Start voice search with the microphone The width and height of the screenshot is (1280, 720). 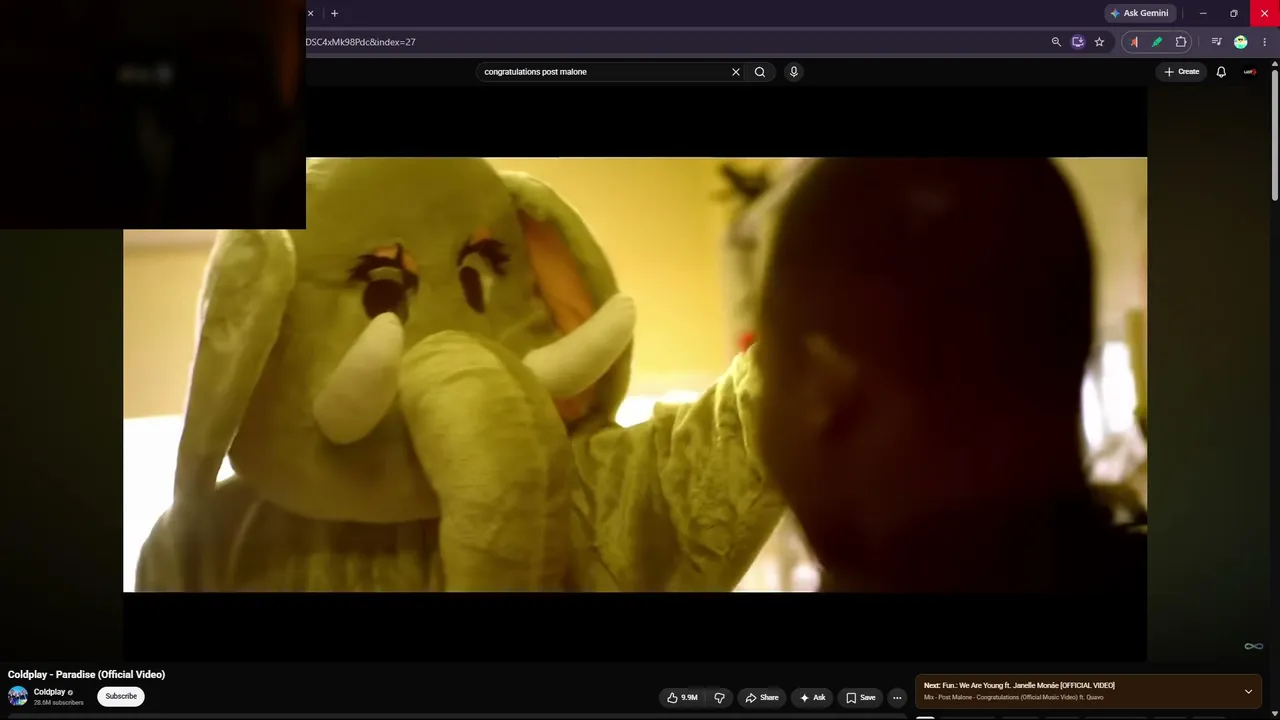click(794, 72)
